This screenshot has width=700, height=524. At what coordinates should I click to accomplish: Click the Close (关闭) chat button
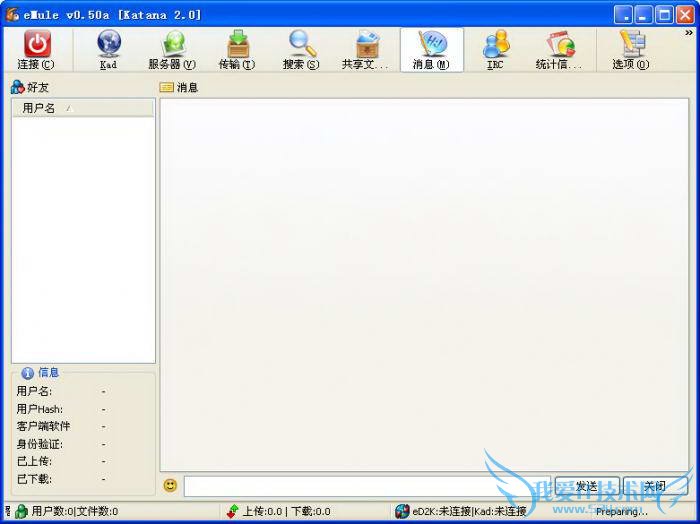pos(655,486)
